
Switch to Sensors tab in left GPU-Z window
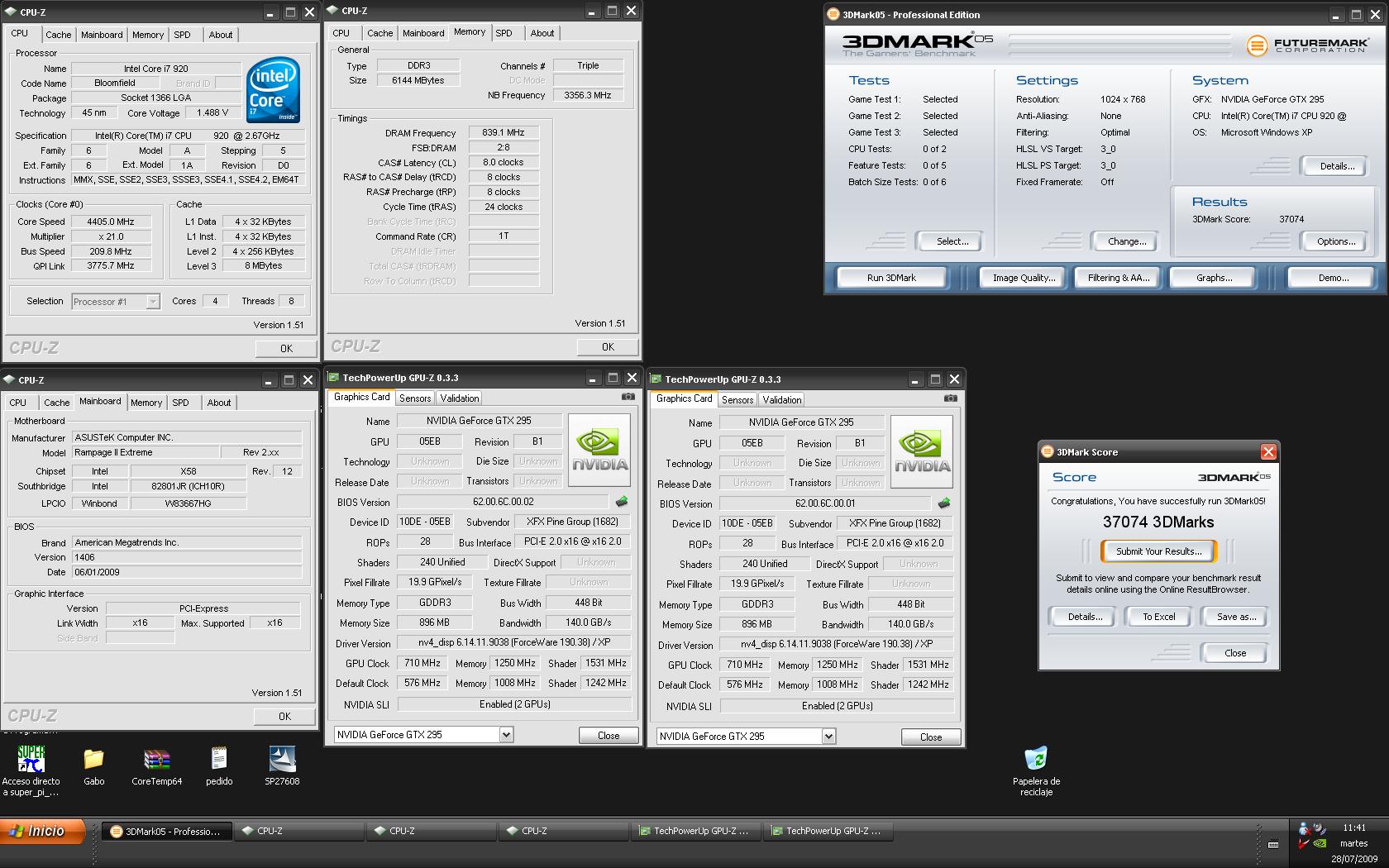[415, 398]
